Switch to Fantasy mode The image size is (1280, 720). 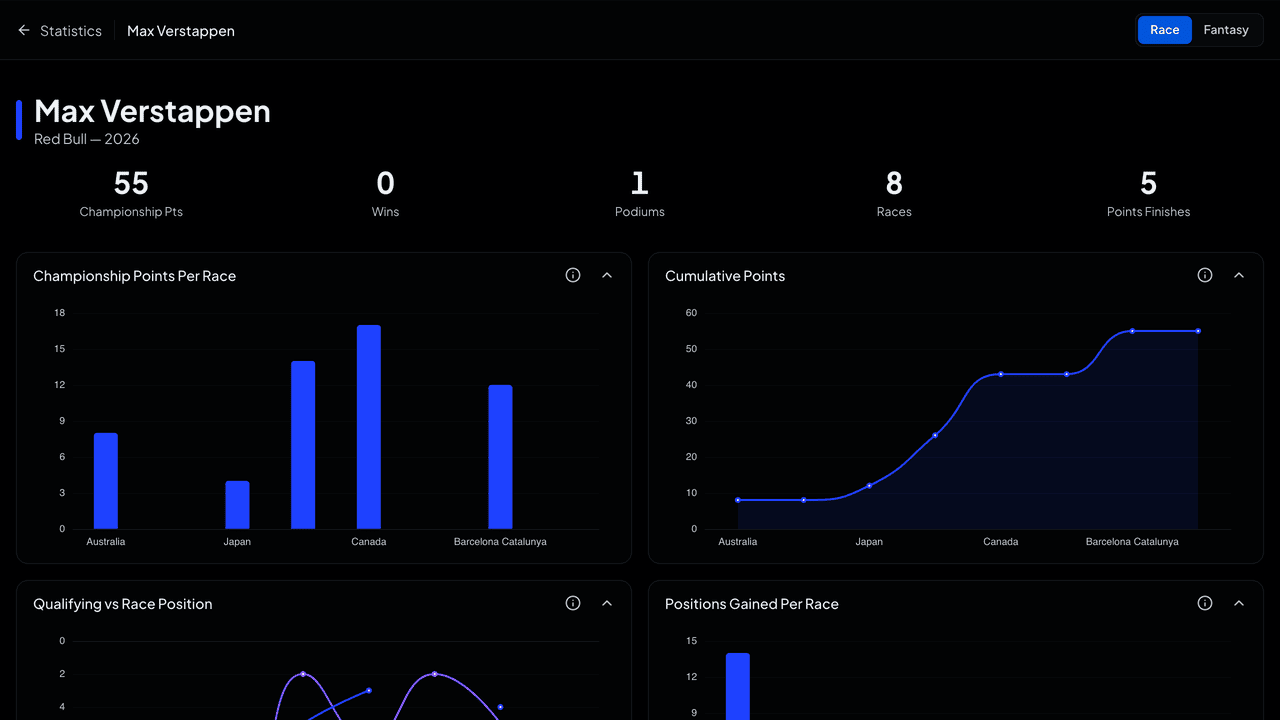point(1226,30)
